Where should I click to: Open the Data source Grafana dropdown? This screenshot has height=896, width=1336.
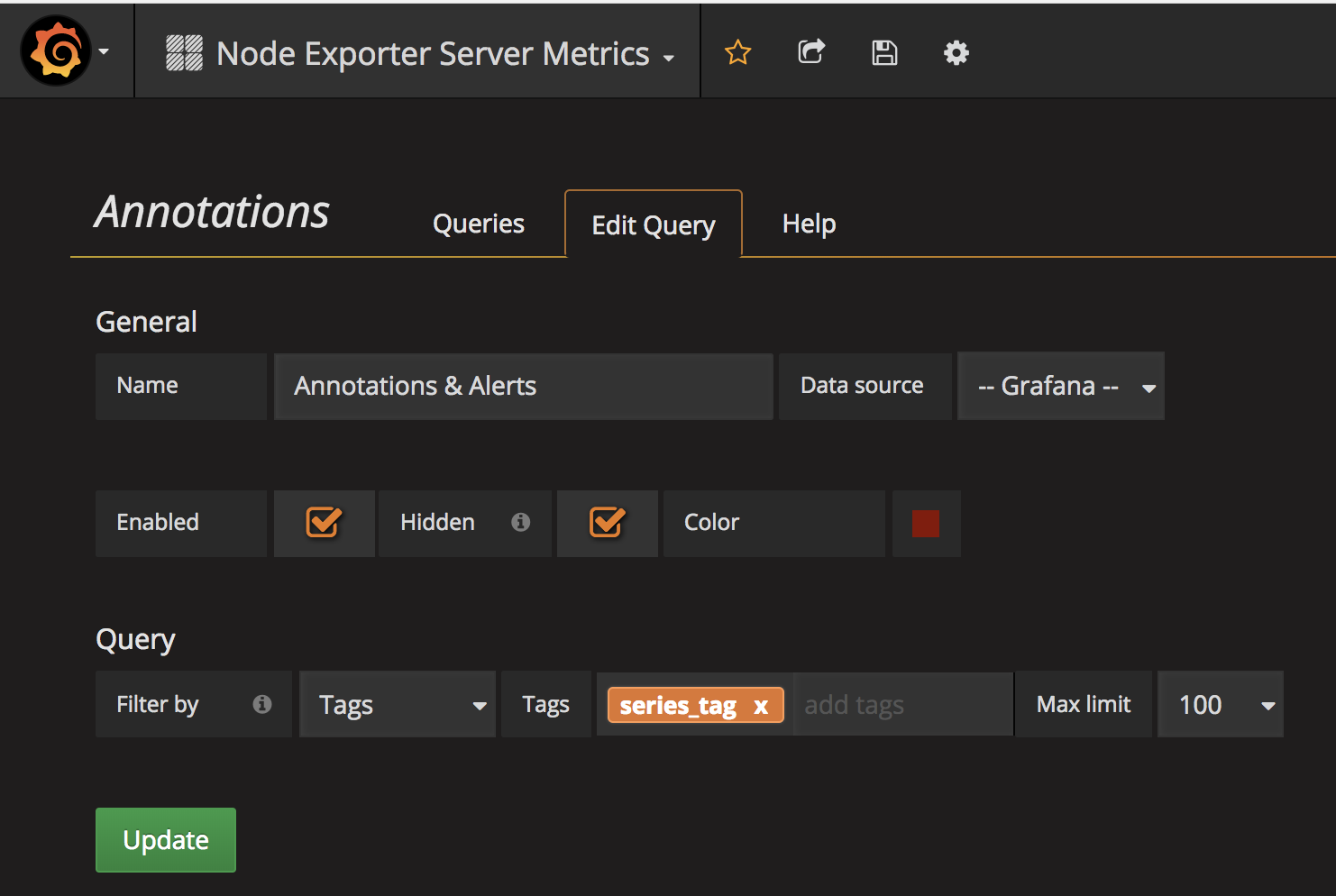1060,387
